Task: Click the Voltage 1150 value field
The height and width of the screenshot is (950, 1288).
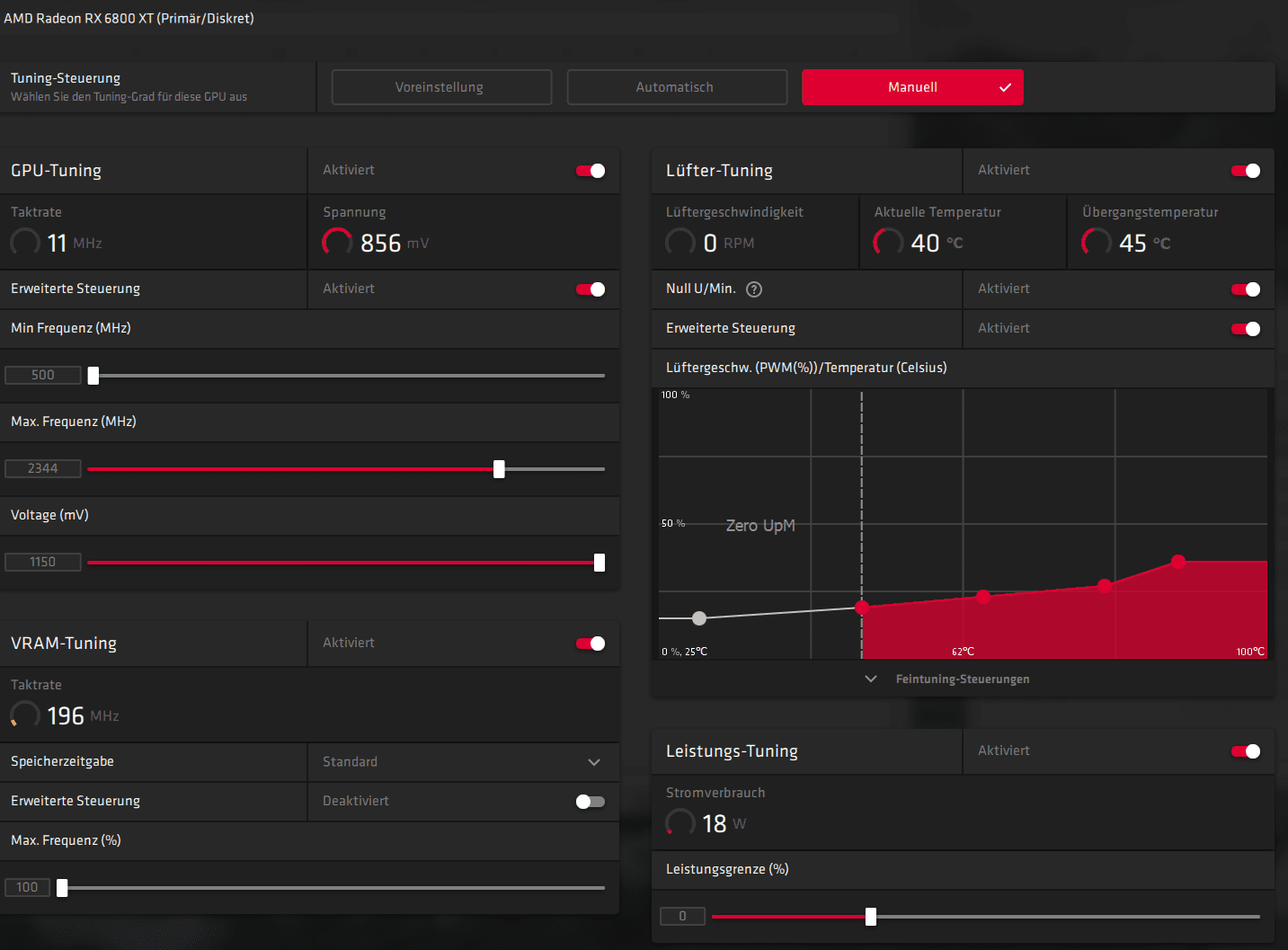Action: 43,562
